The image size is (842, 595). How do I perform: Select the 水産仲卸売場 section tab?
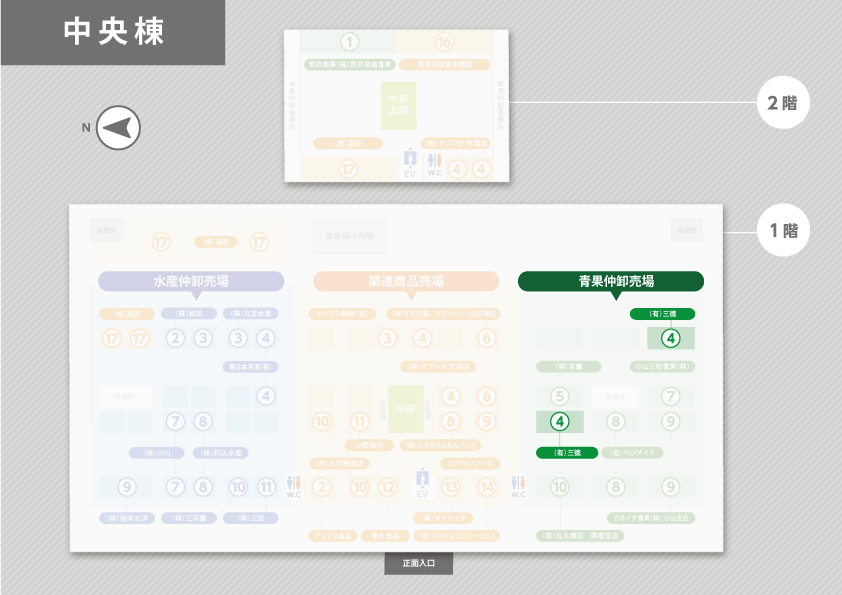[191, 281]
